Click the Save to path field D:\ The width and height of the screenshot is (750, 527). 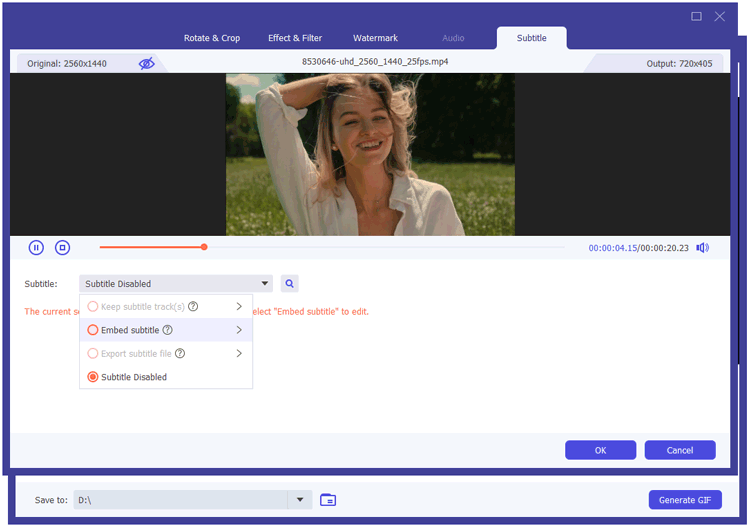pyautogui.click(x=180, y=500)
